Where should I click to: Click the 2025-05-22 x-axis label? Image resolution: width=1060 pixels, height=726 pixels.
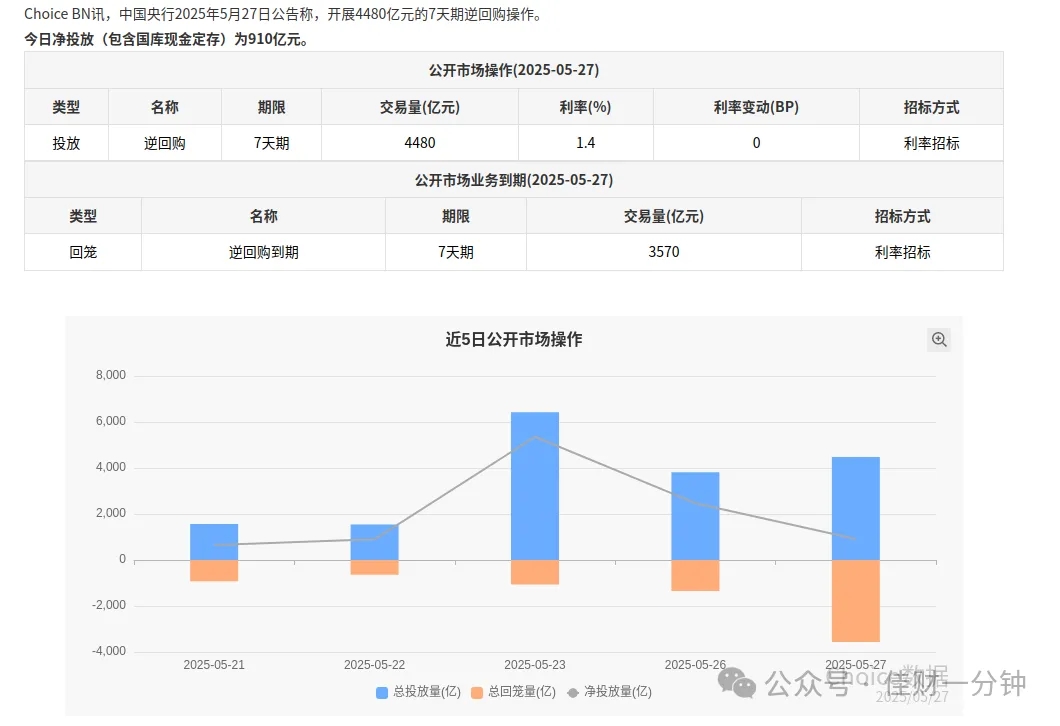tap(375, 664)
